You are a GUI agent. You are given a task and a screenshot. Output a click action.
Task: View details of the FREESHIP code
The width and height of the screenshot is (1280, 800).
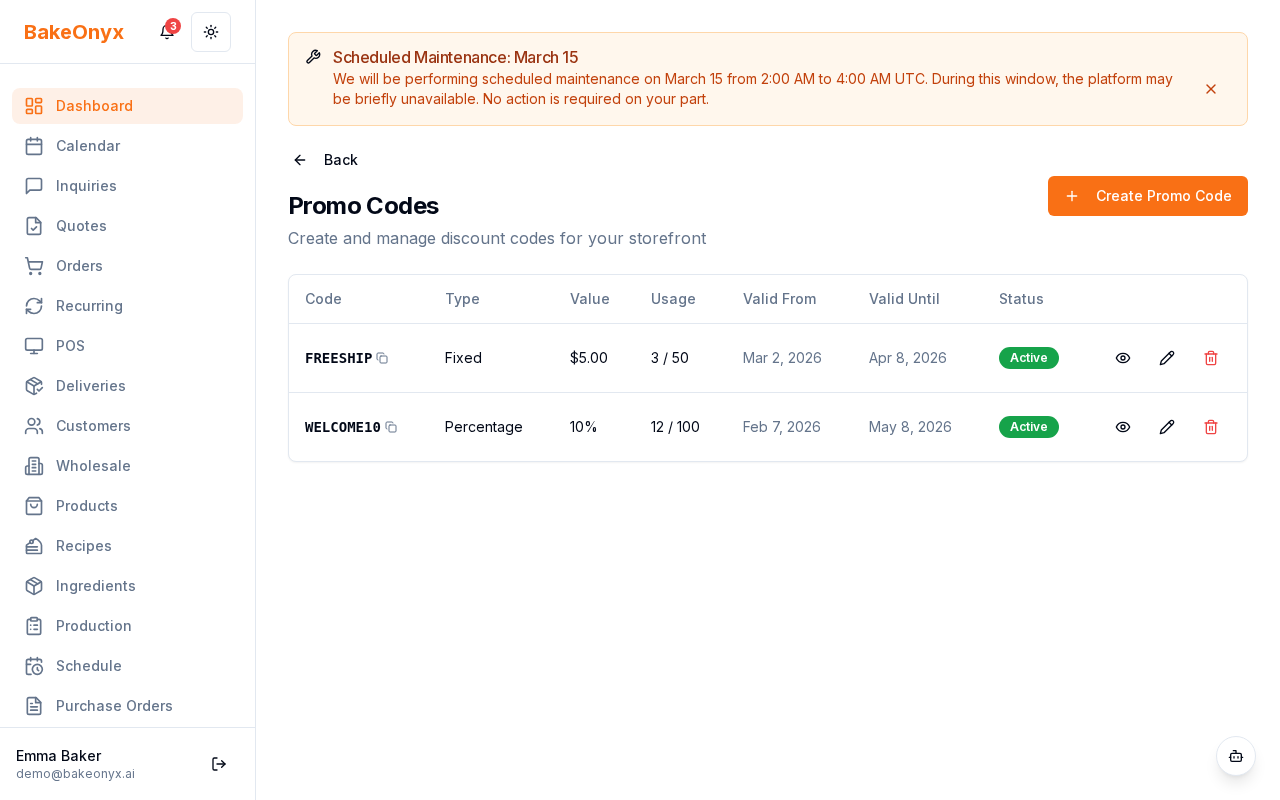pos(1123,358)
